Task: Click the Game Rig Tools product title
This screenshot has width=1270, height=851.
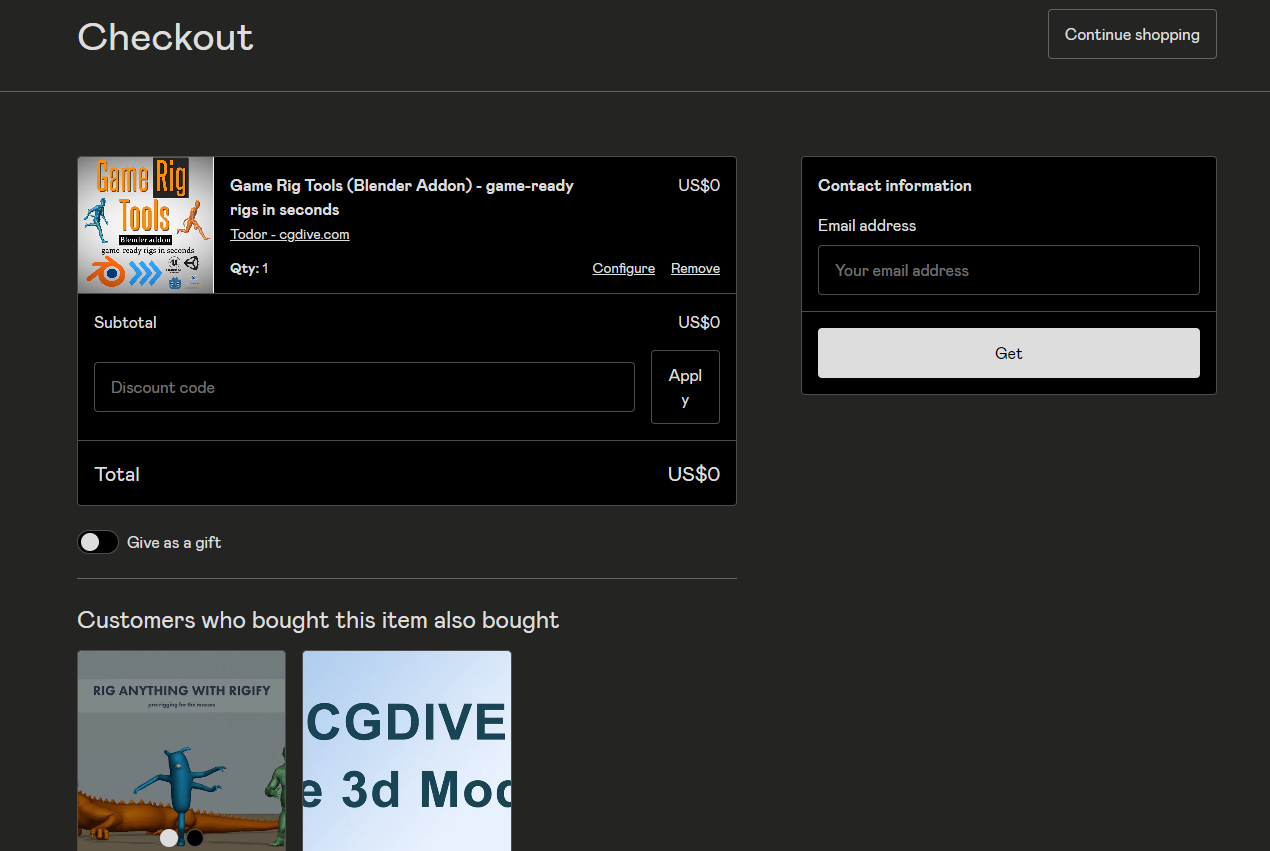Action: [402, 198]
